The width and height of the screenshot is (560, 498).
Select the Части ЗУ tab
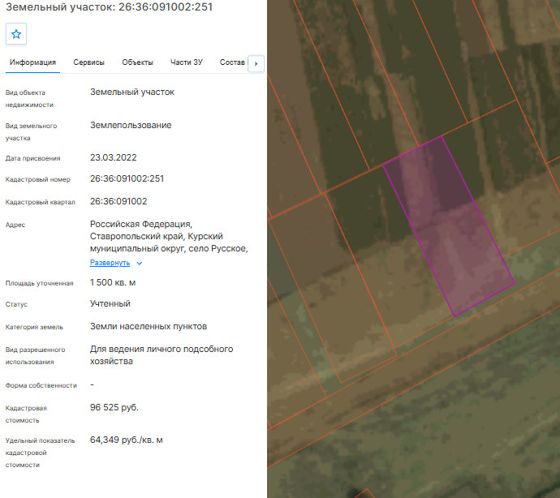click(x=186, y=62)
